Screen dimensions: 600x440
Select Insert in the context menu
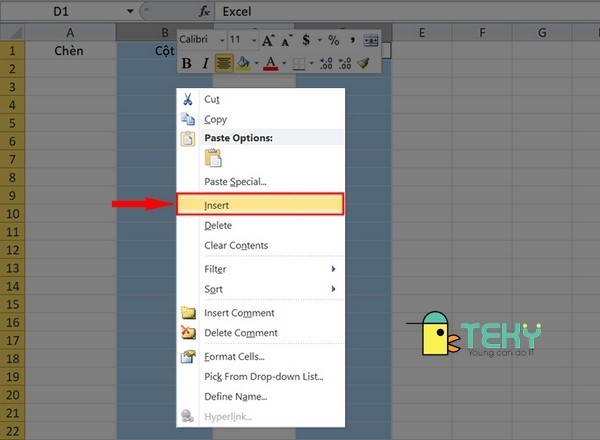(x=260, y=205)
